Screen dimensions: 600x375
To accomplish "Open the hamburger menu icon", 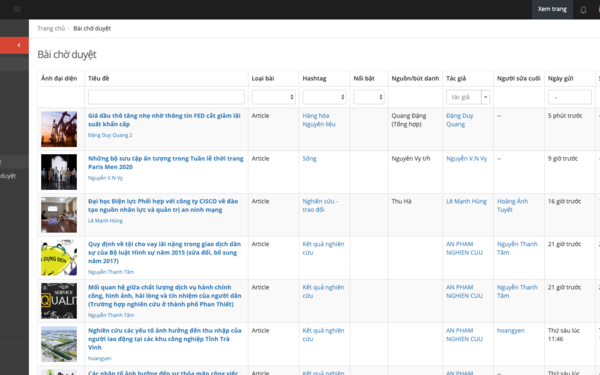I will click(x=17, y=9).
